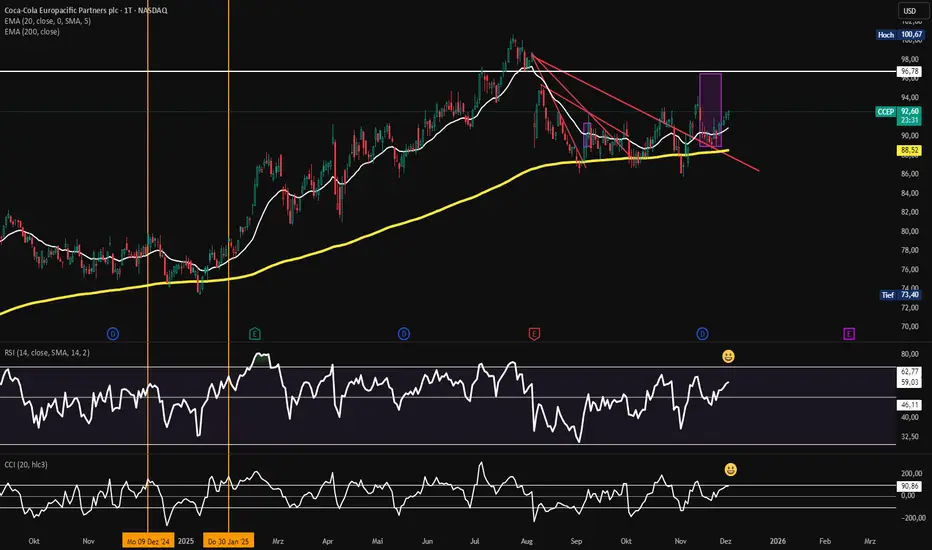Click the Jul label on the time axis
932x550 pixels.
pyautogui.click(x=474, y=541)
